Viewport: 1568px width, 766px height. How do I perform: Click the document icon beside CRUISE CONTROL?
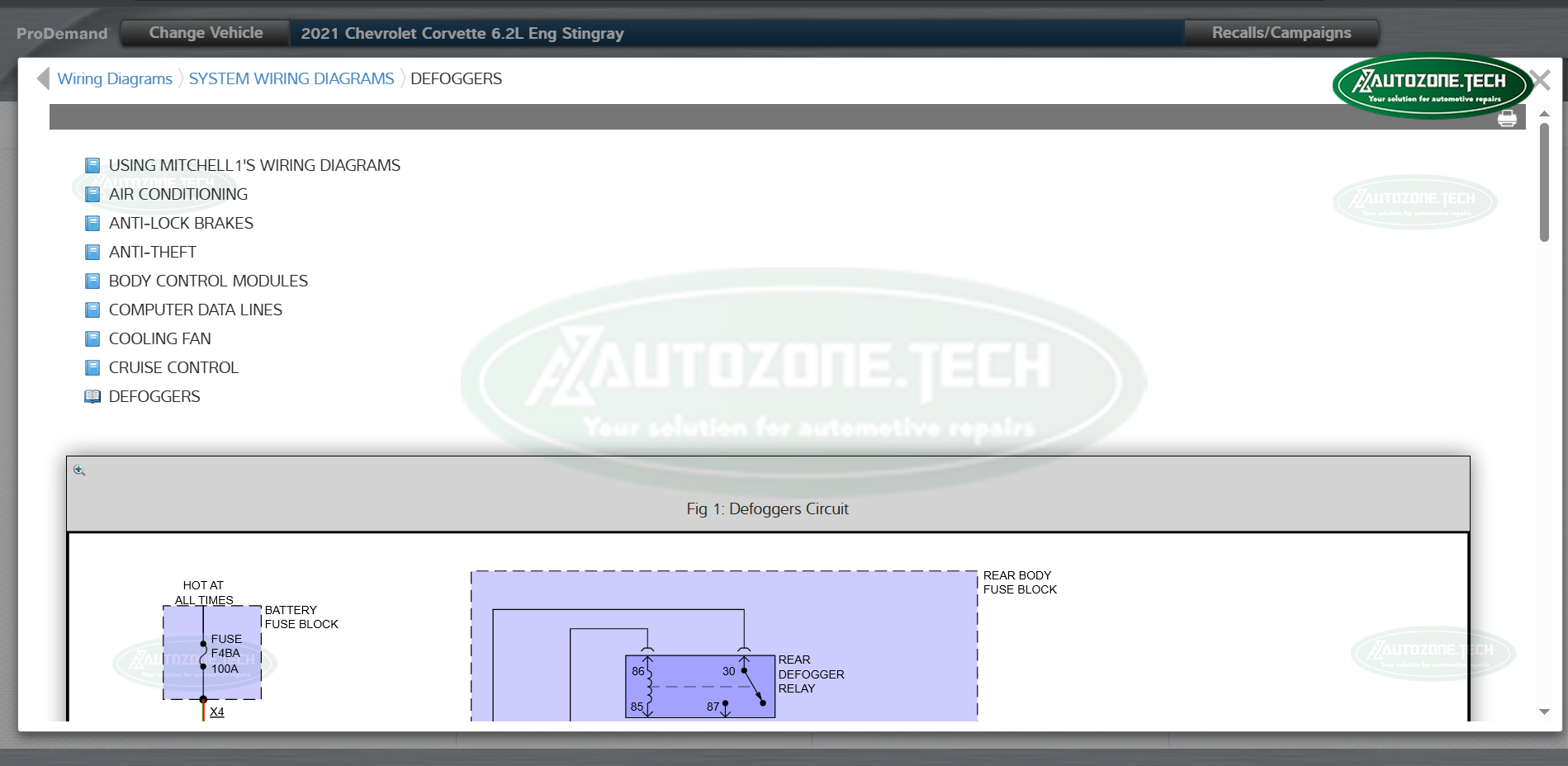click(x=92, y=368)
